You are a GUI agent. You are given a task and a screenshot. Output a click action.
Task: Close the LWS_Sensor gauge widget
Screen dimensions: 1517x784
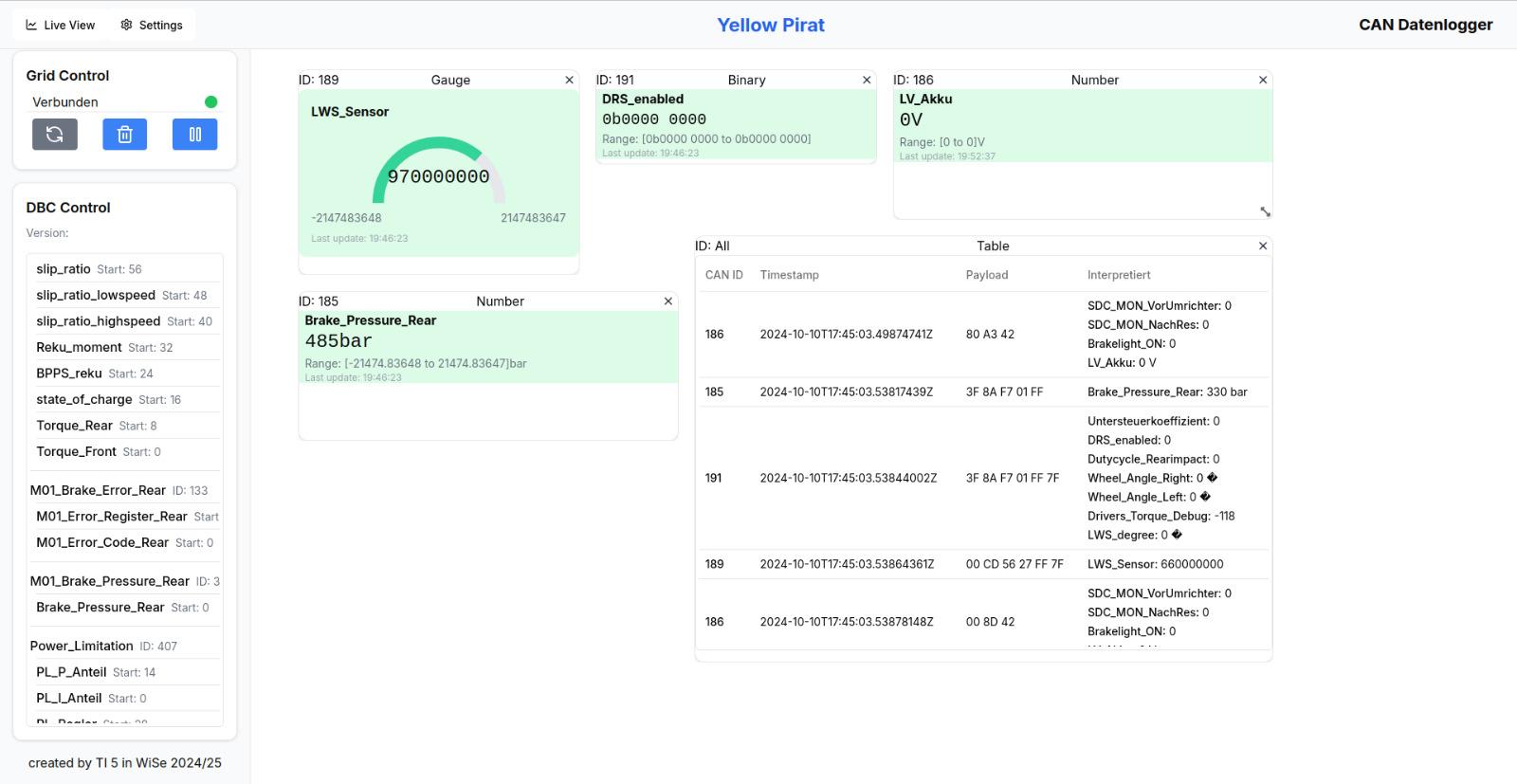coord(569,81)
